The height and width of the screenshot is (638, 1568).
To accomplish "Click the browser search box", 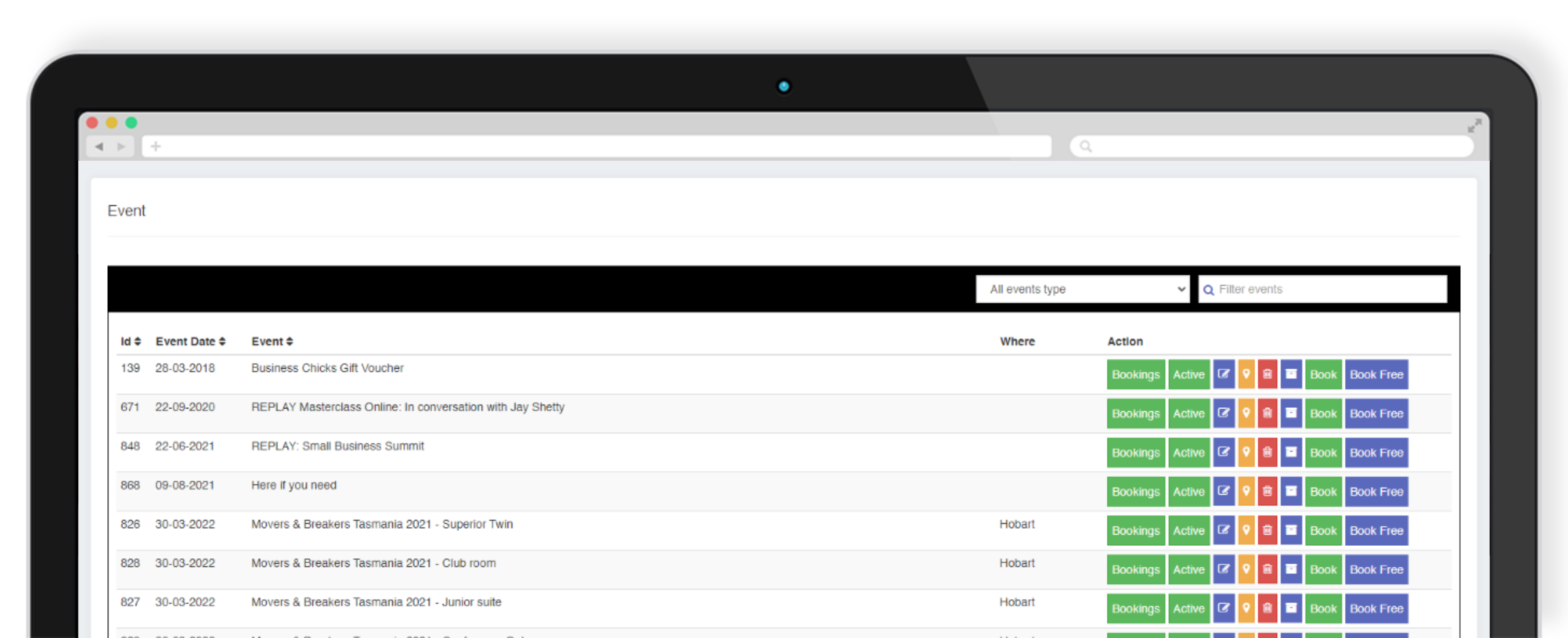I will [x=1271, y=146].
